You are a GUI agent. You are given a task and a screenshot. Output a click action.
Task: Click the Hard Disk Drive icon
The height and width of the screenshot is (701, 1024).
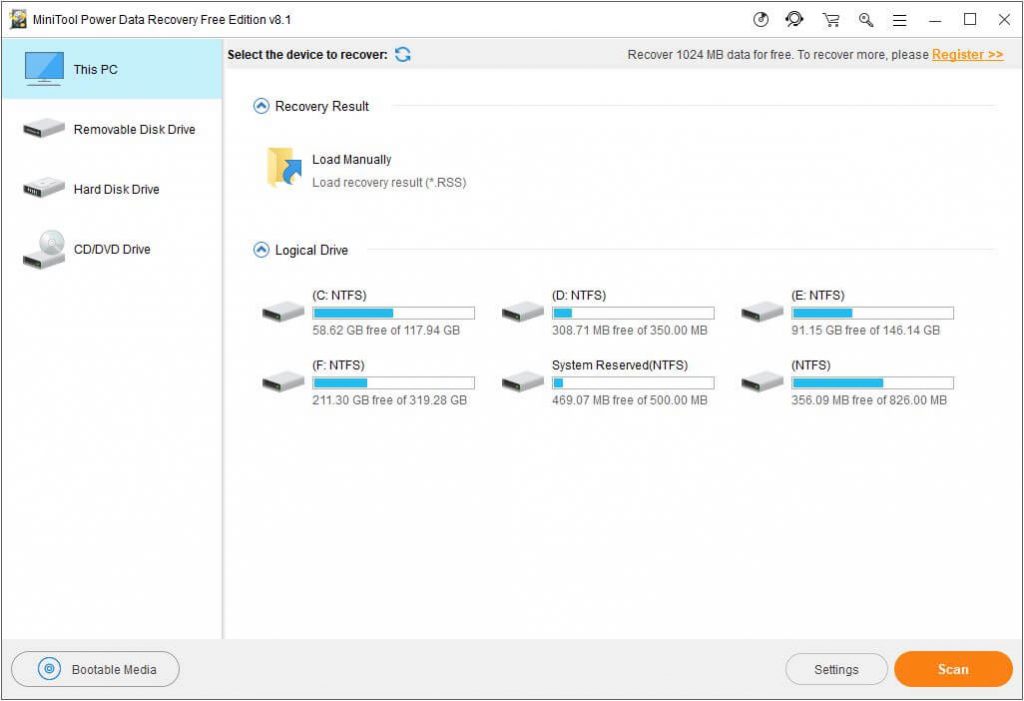click(44, 188)
